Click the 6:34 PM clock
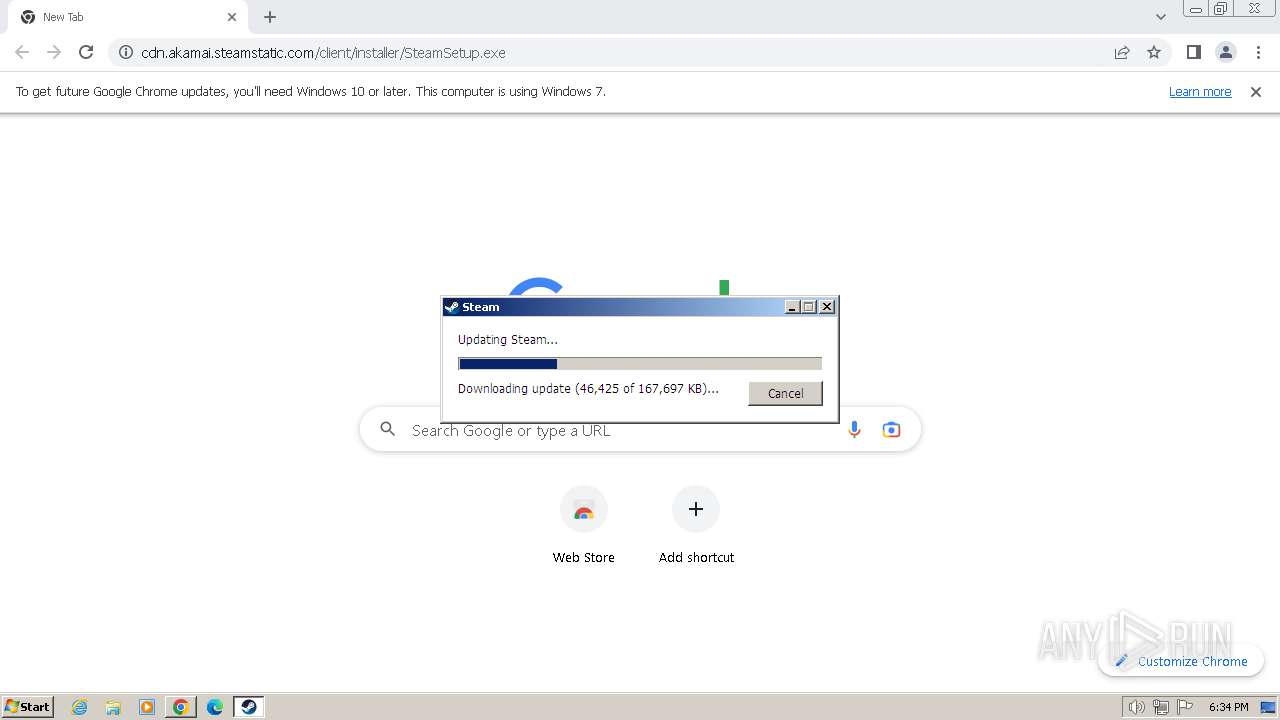1280x720 pixels. 1228,707
